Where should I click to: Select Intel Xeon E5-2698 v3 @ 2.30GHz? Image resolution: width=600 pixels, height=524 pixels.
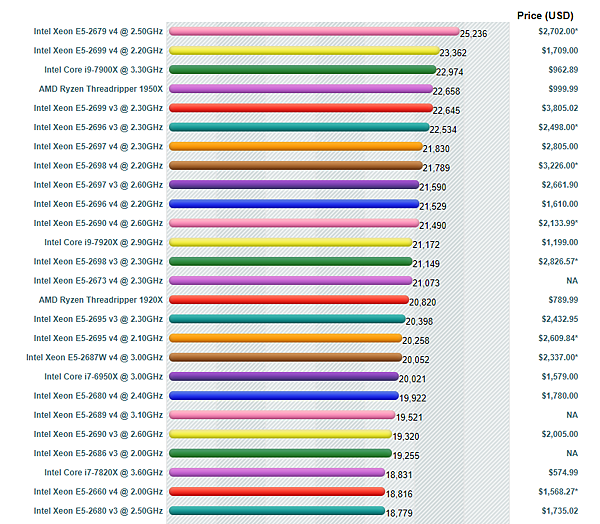pos(98,261)
